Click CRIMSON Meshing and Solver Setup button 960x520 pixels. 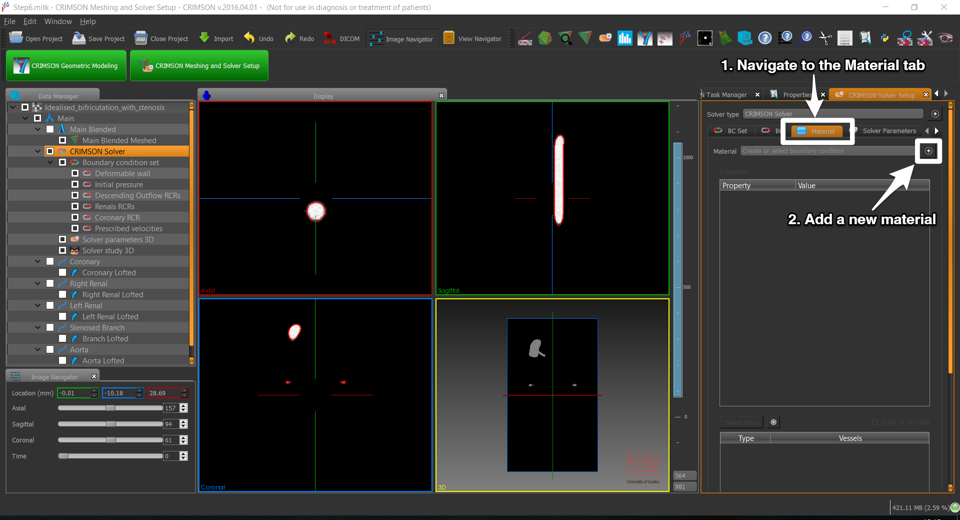(199, 66)
